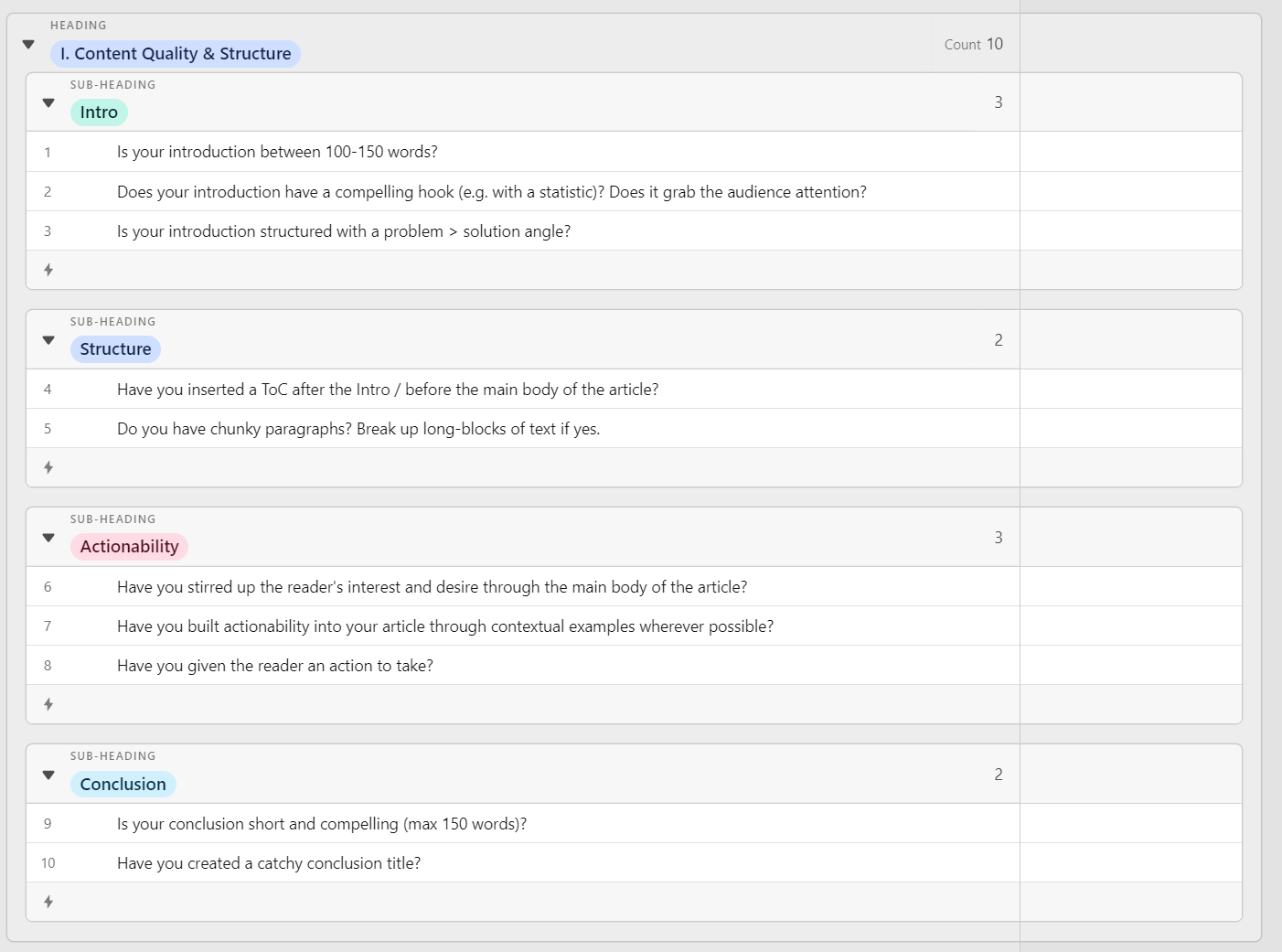Collapse the Actionability sub-heading group
The image size is (1282, 952).
[48, 538]
